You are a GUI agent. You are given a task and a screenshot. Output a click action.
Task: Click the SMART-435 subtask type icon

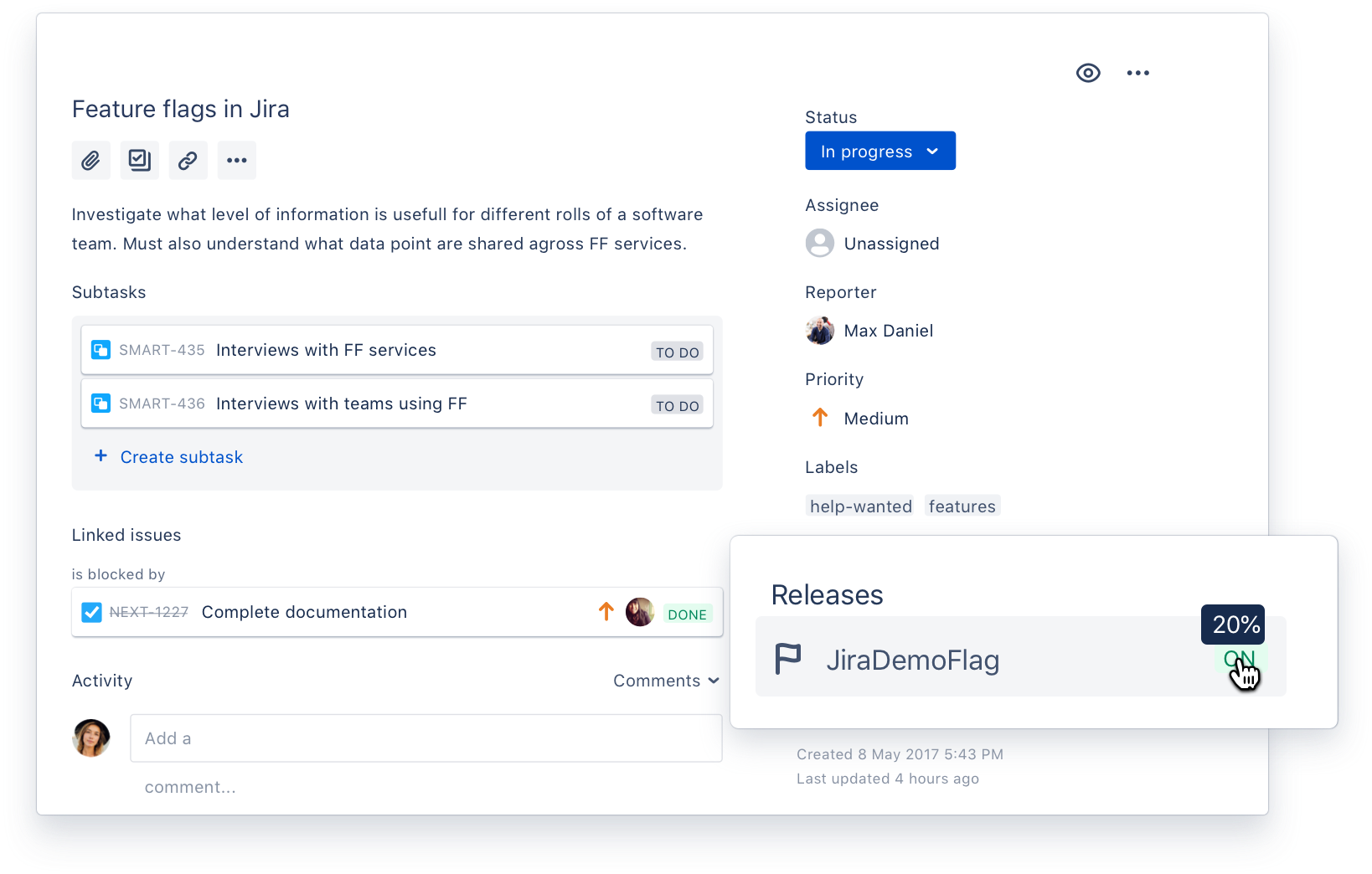(101, 350)
